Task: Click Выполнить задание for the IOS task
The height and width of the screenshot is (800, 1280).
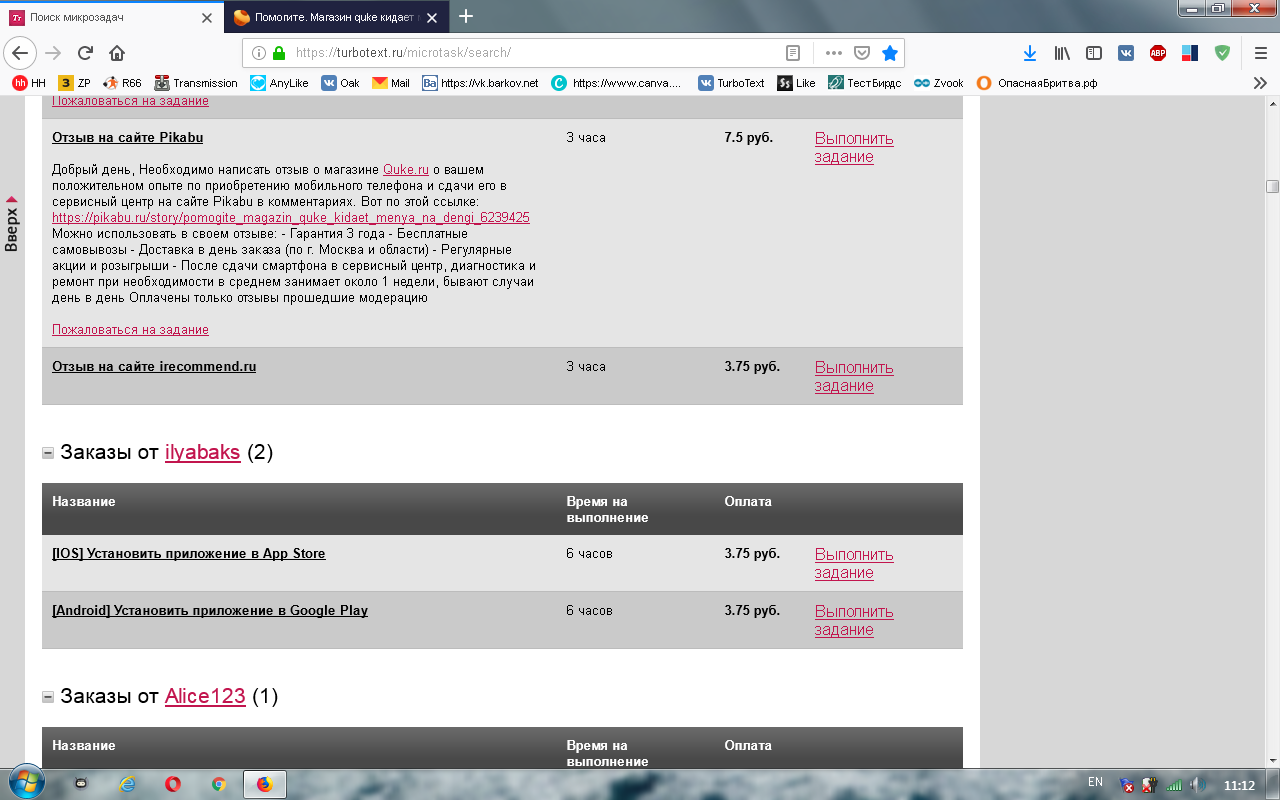Action: pos(854,563)
